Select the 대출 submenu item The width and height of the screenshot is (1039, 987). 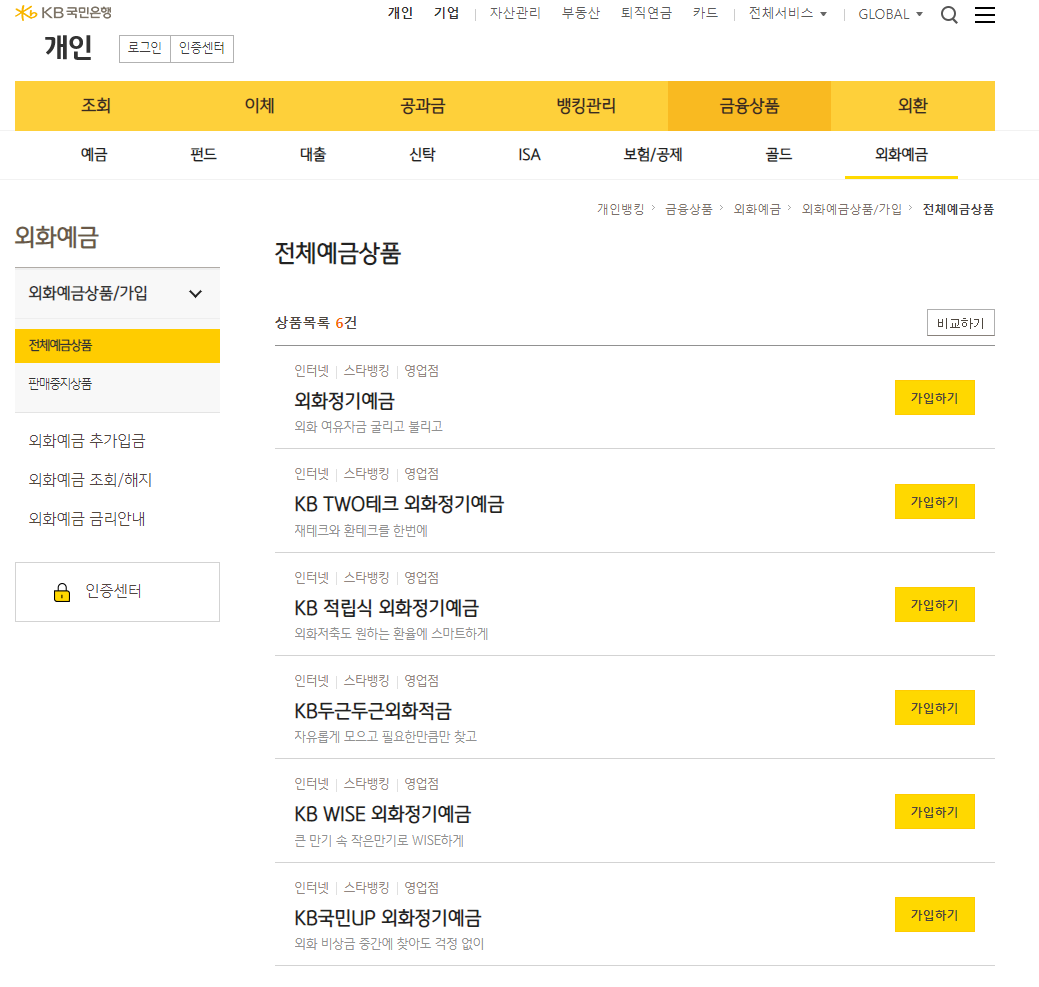coord(313,155)
